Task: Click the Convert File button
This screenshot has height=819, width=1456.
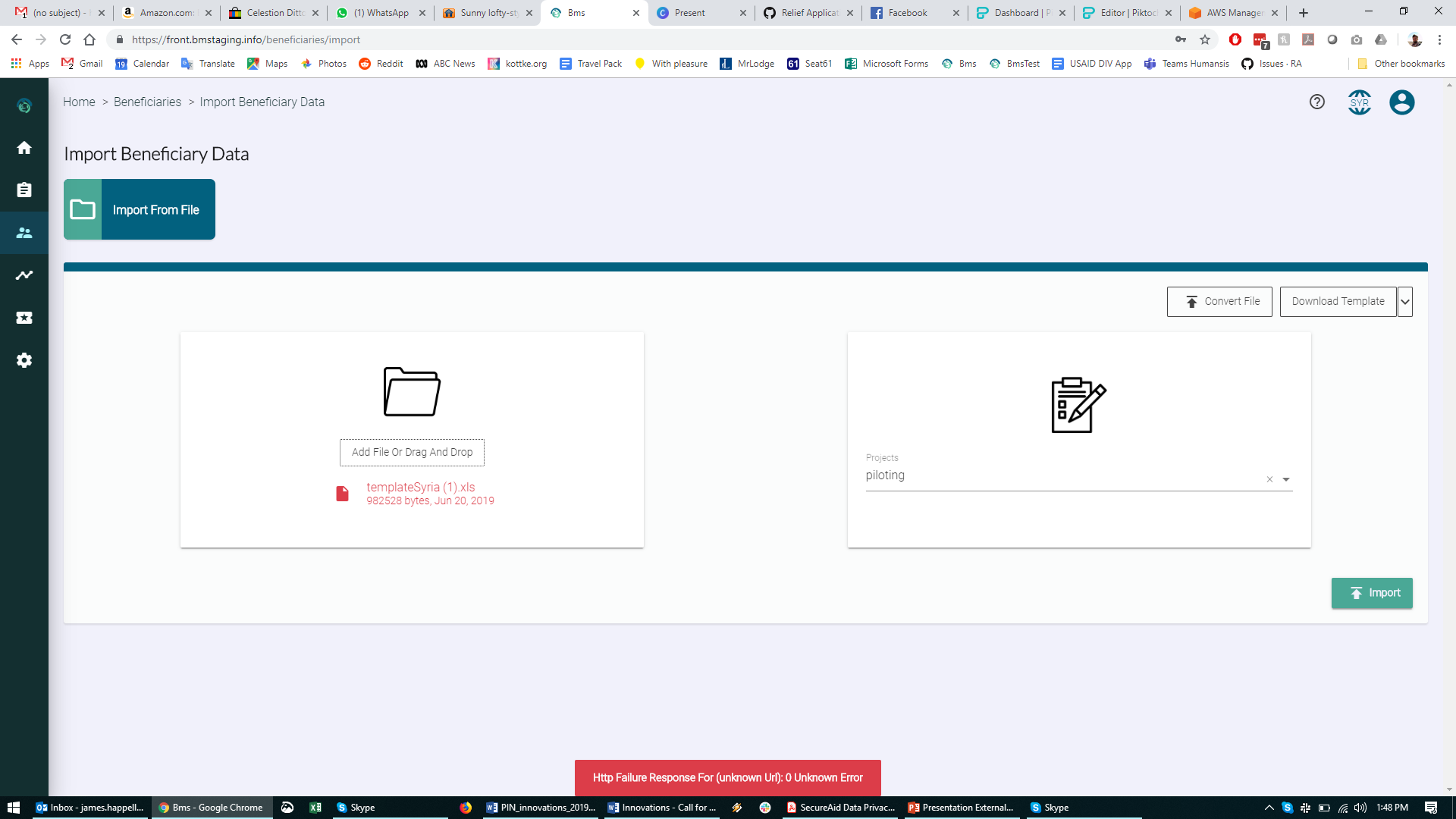Action: click(1219, 301)
